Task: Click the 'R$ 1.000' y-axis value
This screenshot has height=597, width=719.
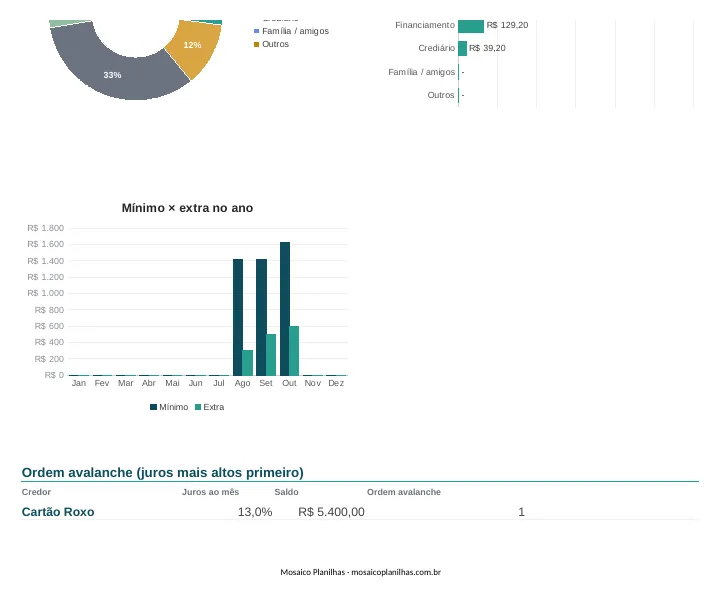Action: point(45,293)
